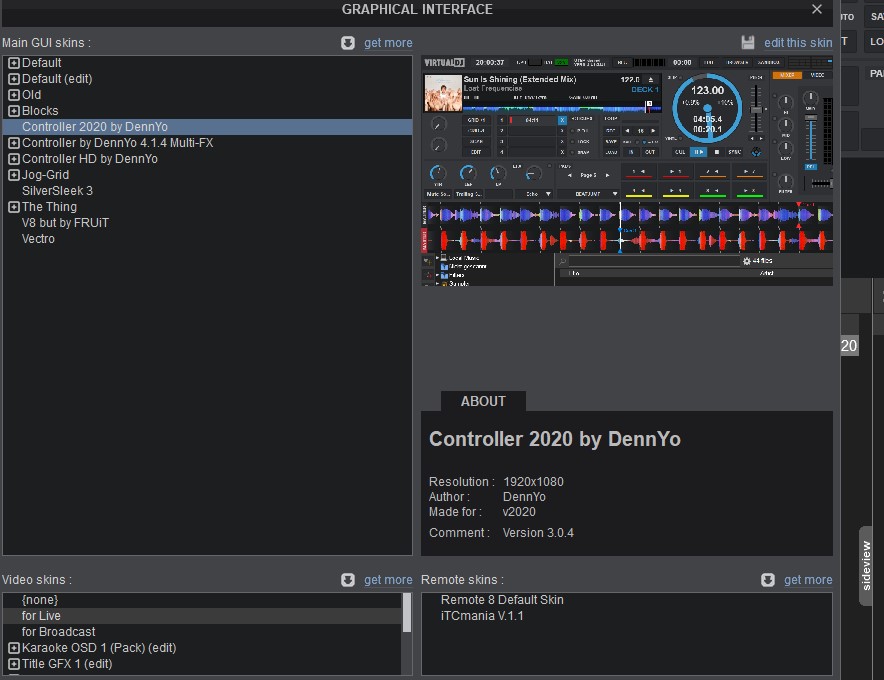Click download icon beside Video skins
Viewport: 884px width, 680px height.
click(x=348, y=580)
